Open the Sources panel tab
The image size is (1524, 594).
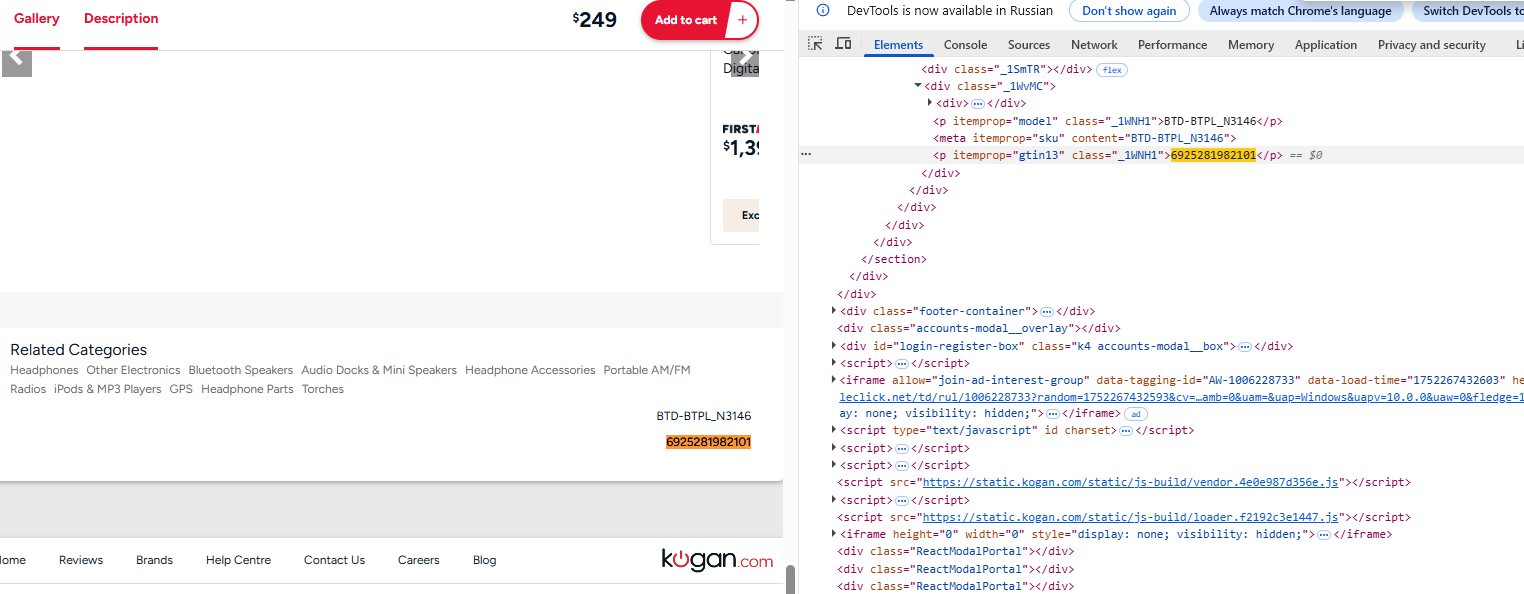(x=1029, y=45)
